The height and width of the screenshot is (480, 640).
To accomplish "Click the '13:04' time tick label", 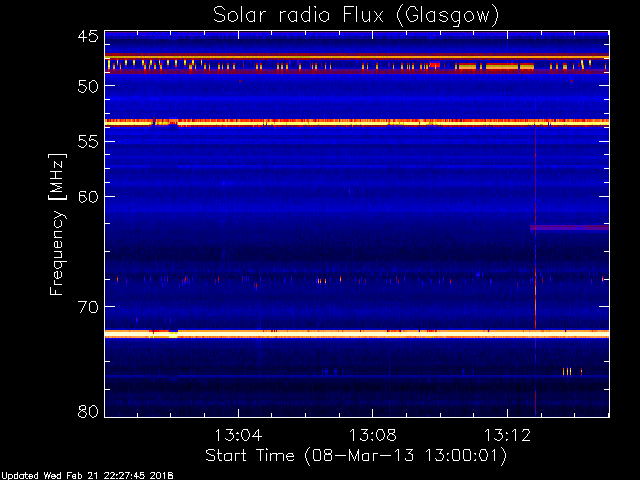I will [238, 435].
